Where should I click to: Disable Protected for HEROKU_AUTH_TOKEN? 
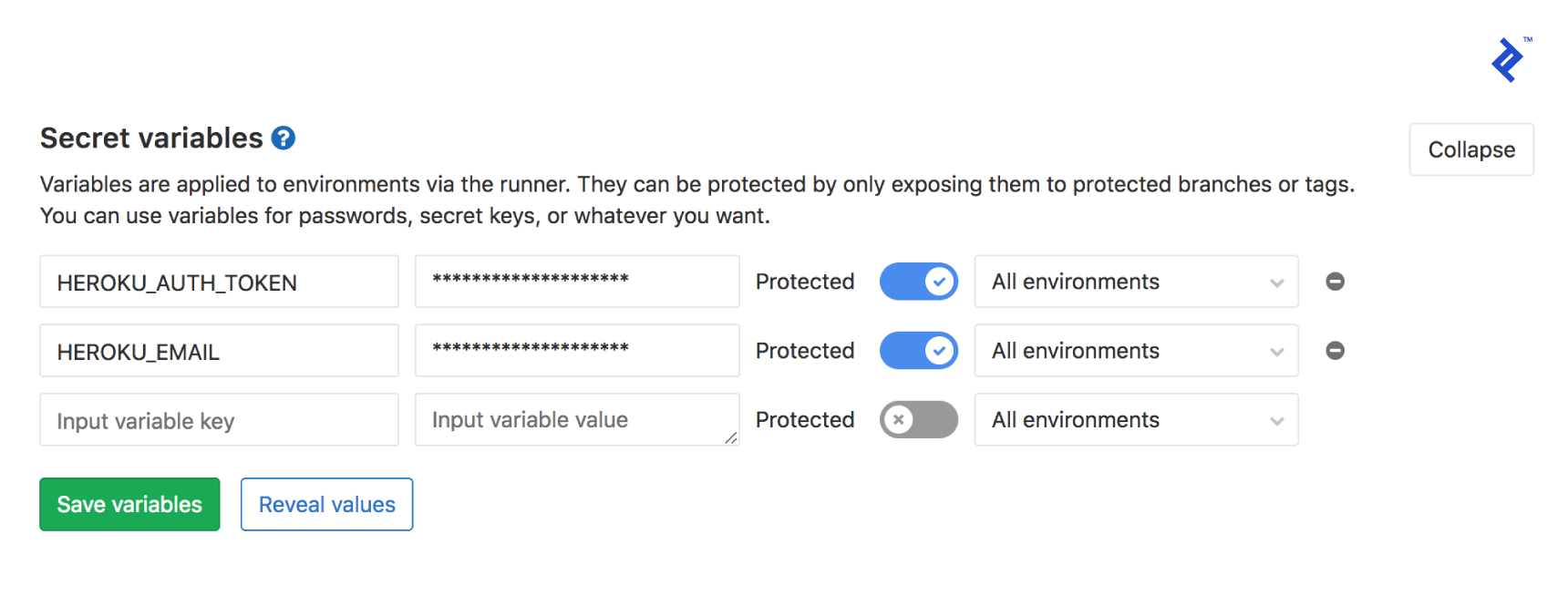coord(918,282)
